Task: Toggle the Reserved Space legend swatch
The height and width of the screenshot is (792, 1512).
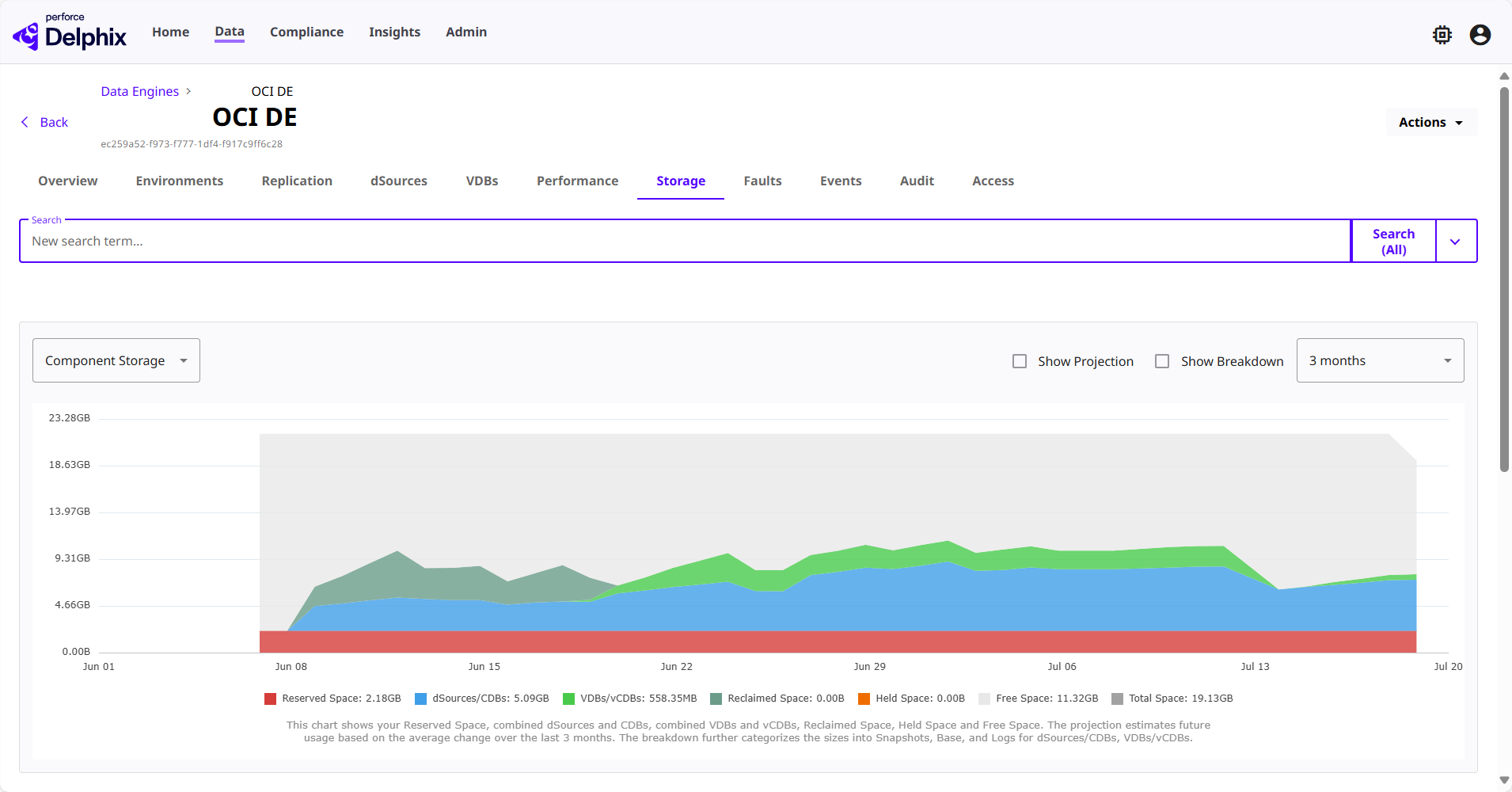Action: (271, 699)
